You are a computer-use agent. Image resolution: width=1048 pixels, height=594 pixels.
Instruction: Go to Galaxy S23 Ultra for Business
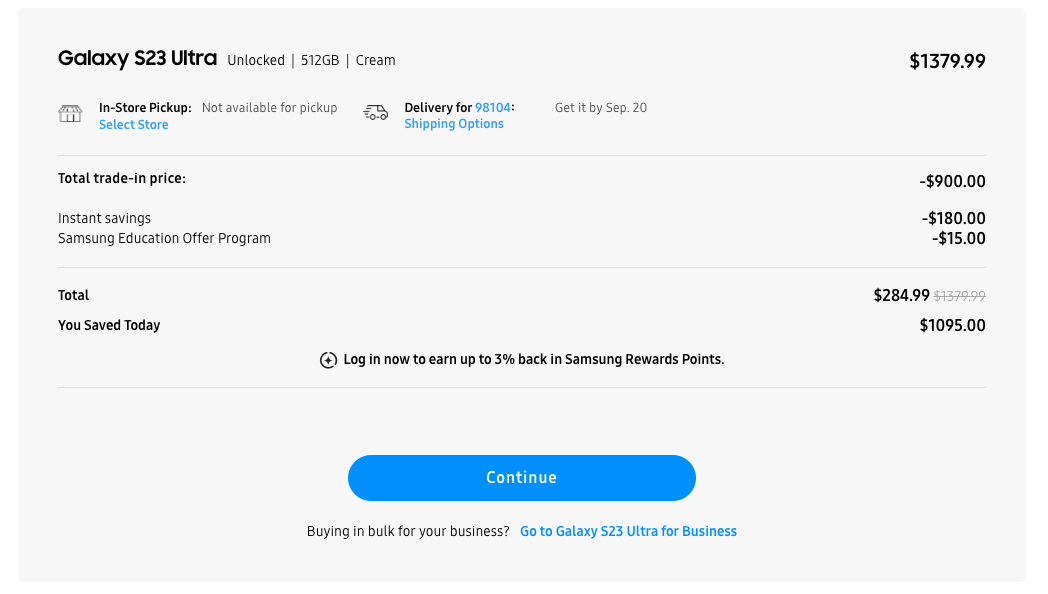628,531
